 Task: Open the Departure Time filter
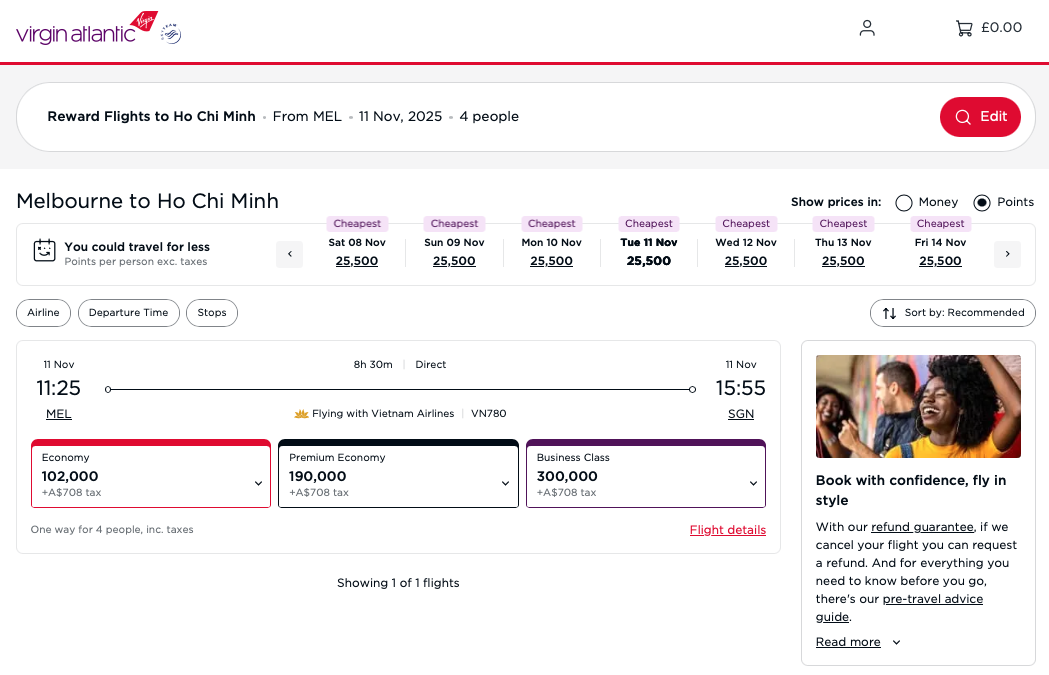128,313
